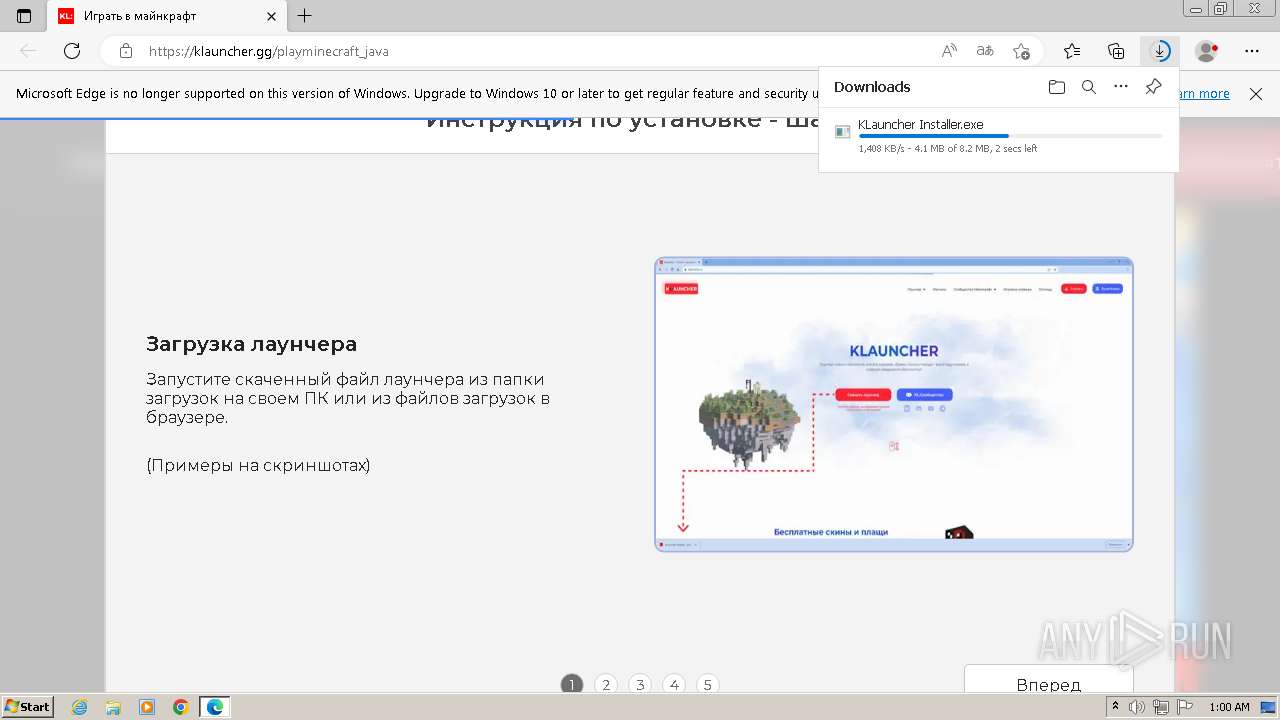The width and height of the screenshot is (1280, 720).
Task: Refresh the klauncher page
Action: 72,51
